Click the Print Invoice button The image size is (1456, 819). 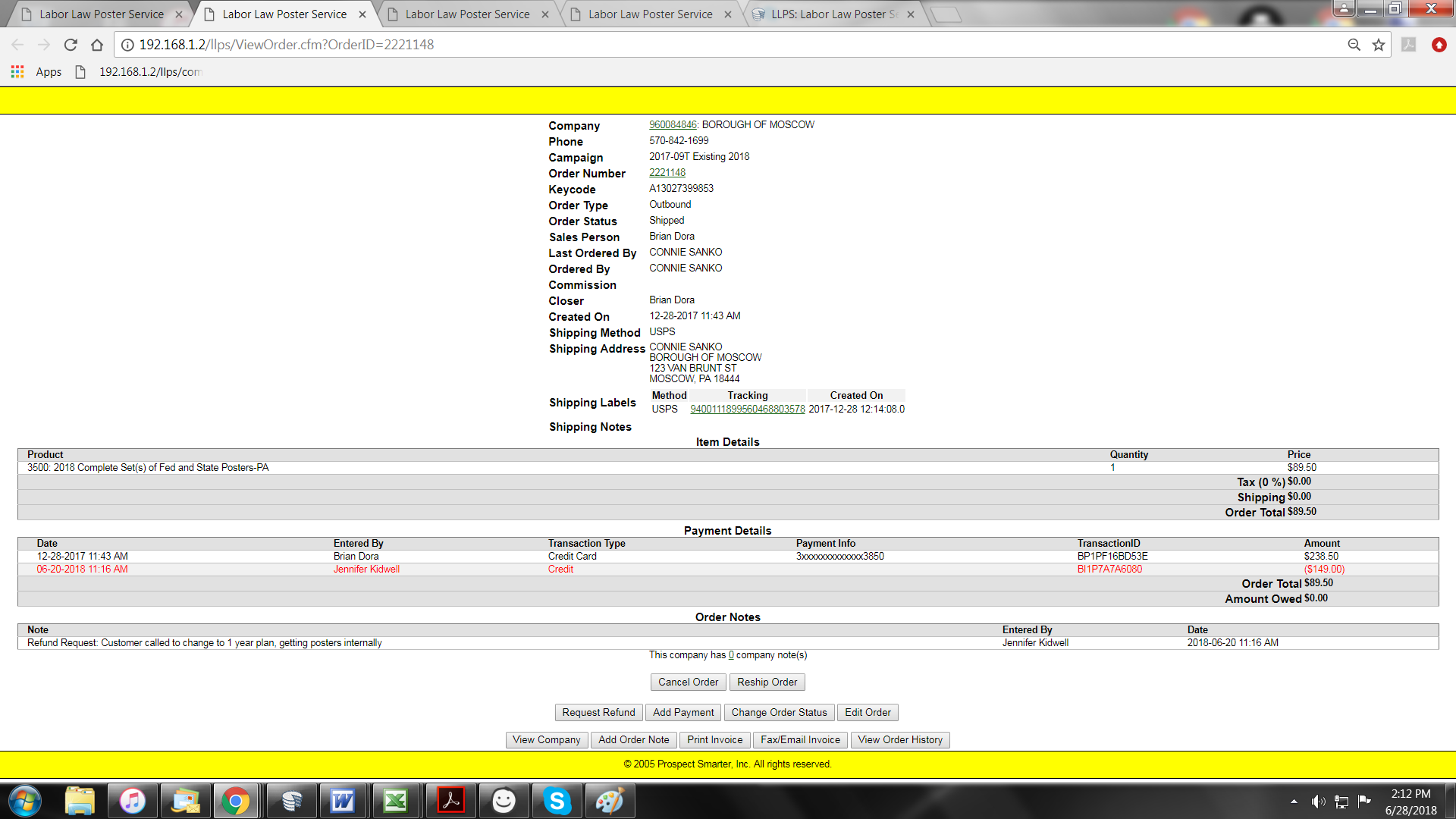(714, 740)
